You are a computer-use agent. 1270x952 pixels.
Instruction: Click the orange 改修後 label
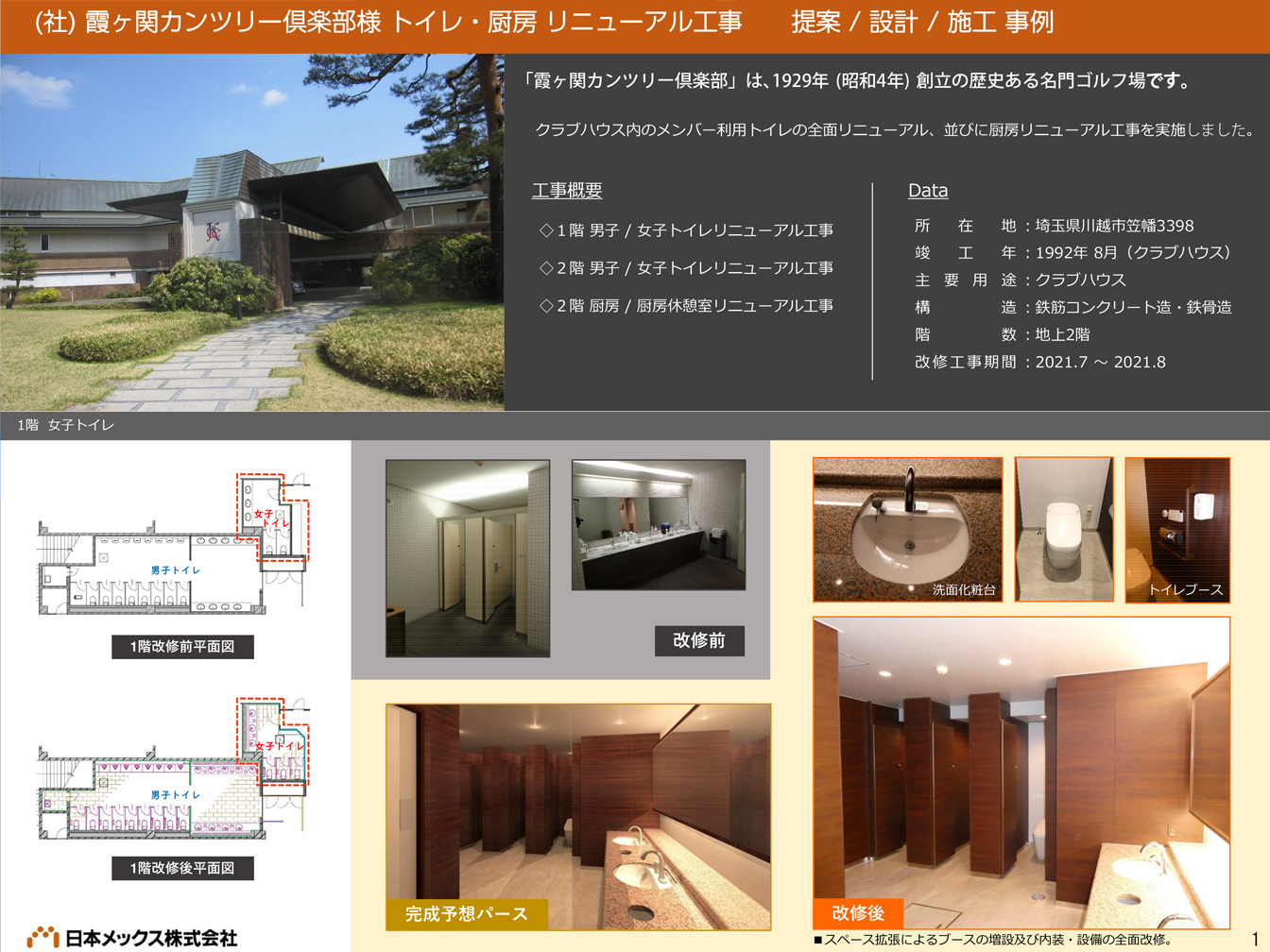858,913
